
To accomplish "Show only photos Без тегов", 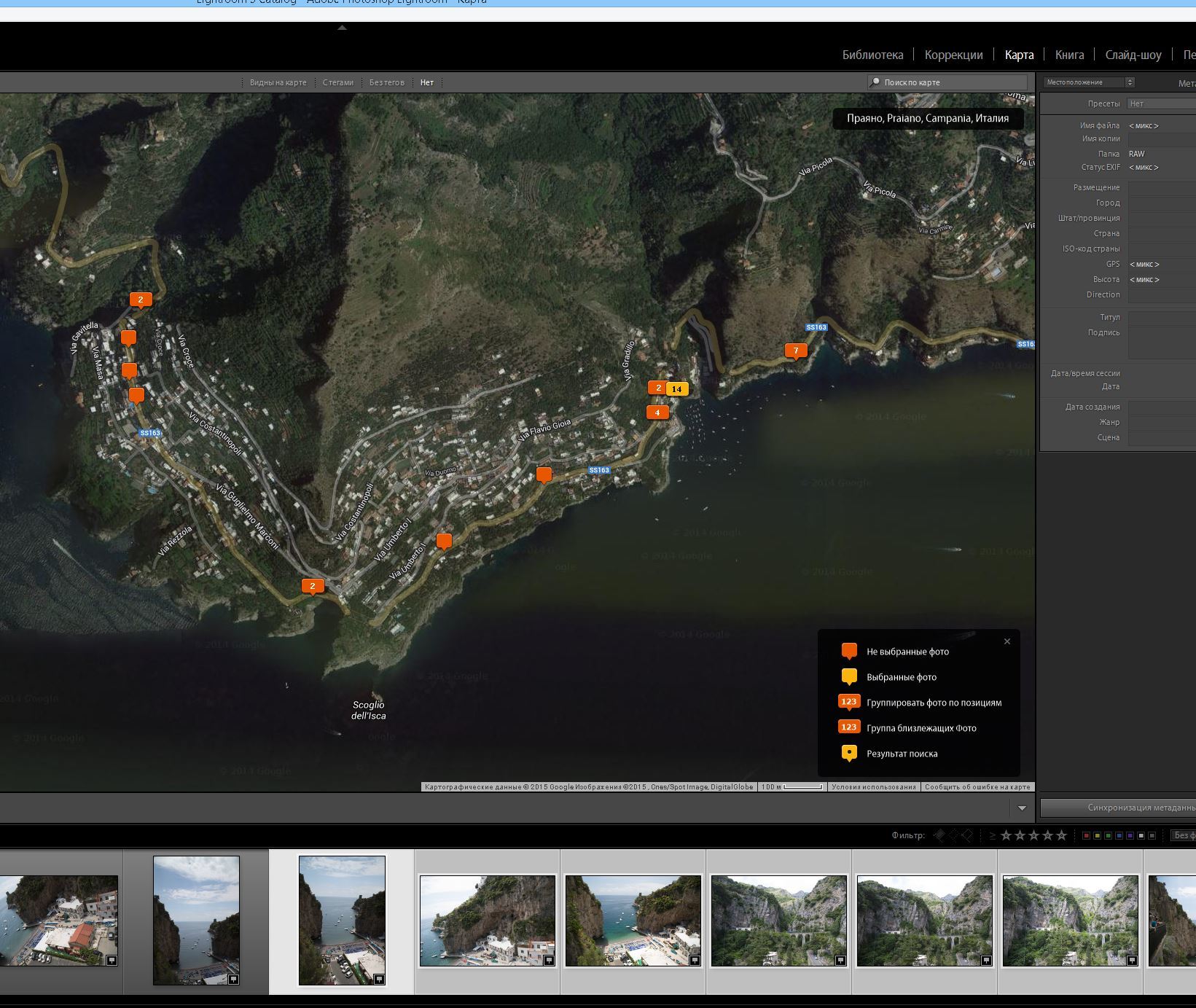I will 386,82.
